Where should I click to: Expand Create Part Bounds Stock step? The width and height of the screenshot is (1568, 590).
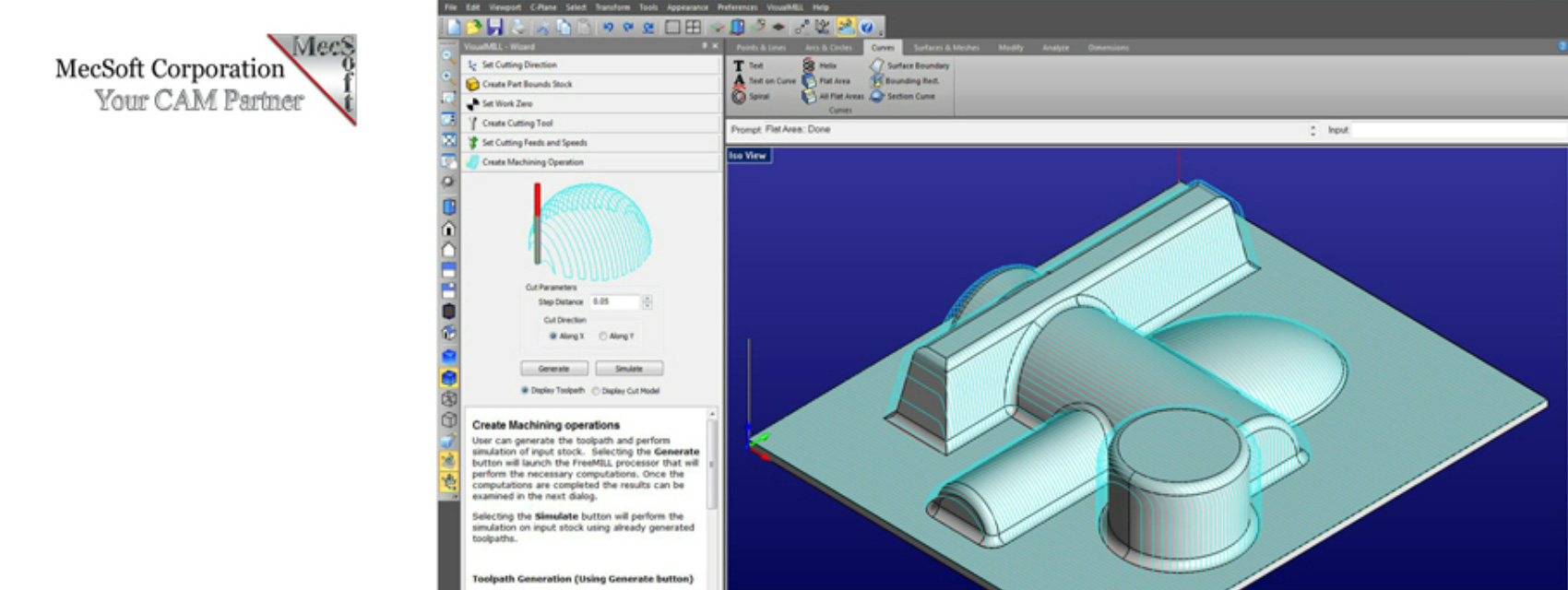pyautogui.click(x=527, y=84)
